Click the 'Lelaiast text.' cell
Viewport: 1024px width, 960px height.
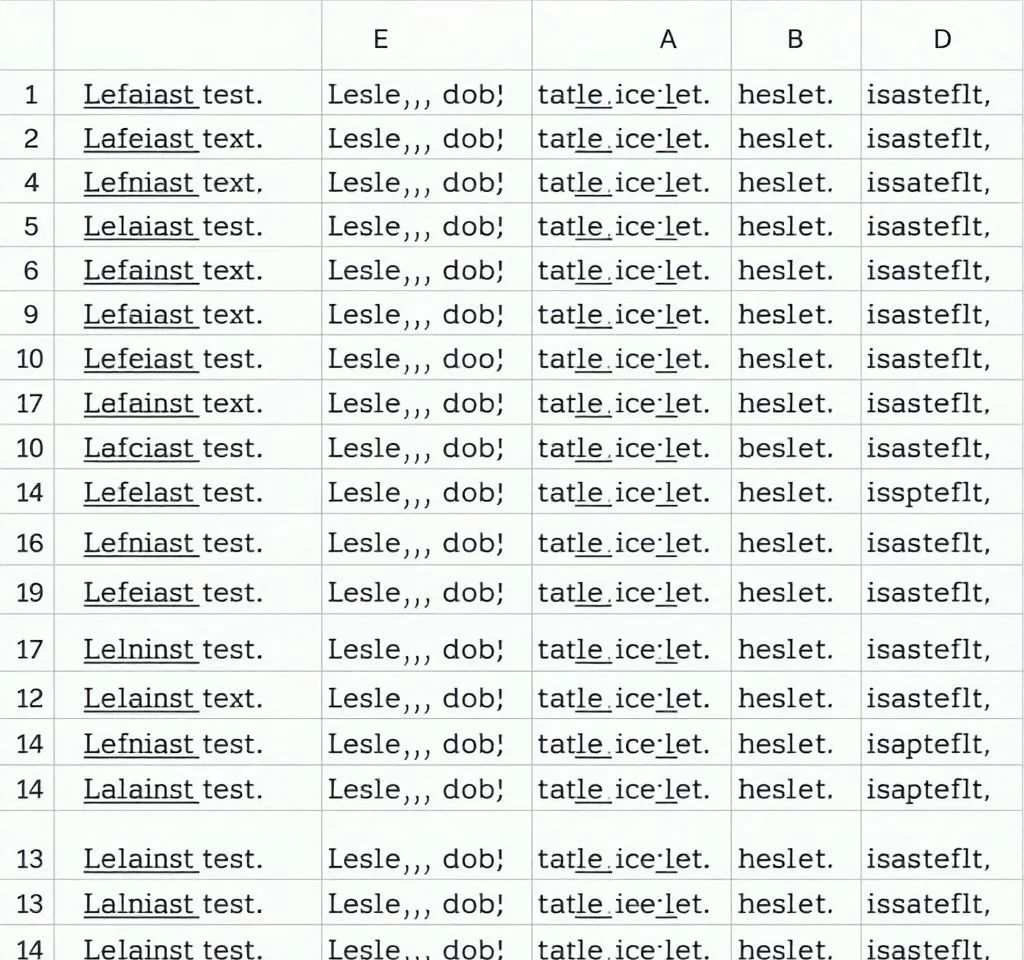(x=173, y=227)
